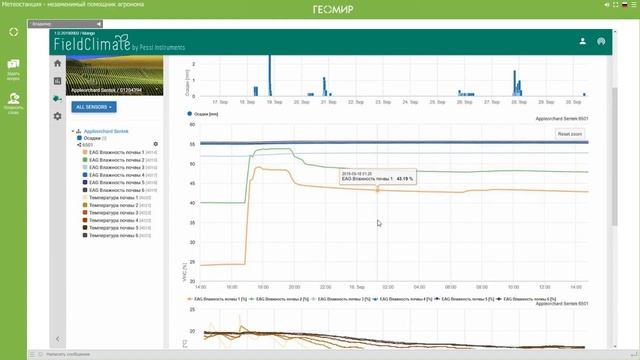The height and width of the screenshot is (360, 640).
Task: Click the tallest rain bar on 19 Sep
Action: 270,76
